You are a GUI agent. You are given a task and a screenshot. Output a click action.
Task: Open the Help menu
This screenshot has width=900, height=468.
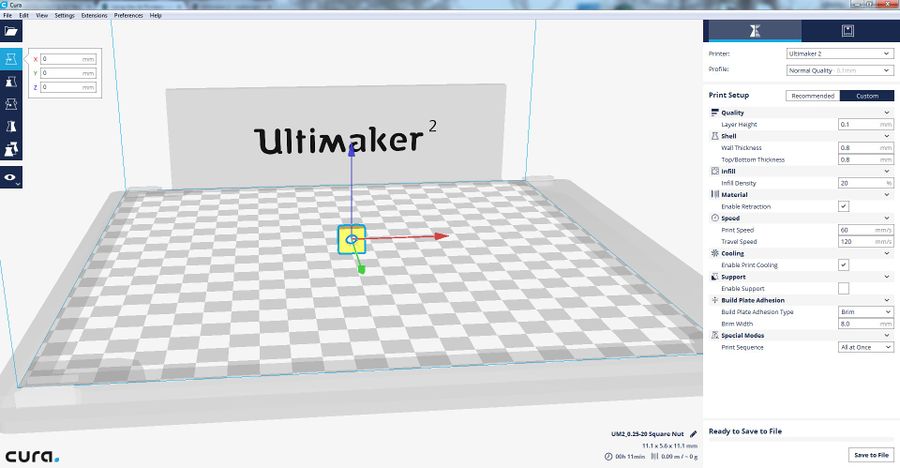coord(156,16)
